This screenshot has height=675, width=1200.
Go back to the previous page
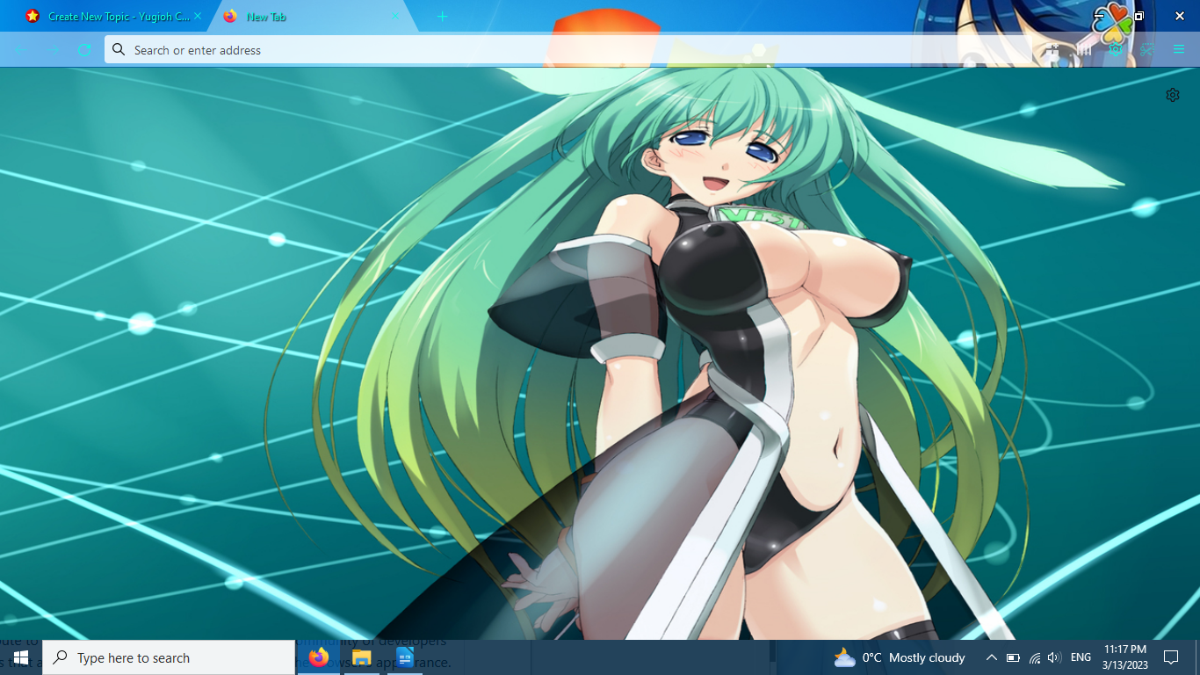pyautogui.click(x=19, y=50)
